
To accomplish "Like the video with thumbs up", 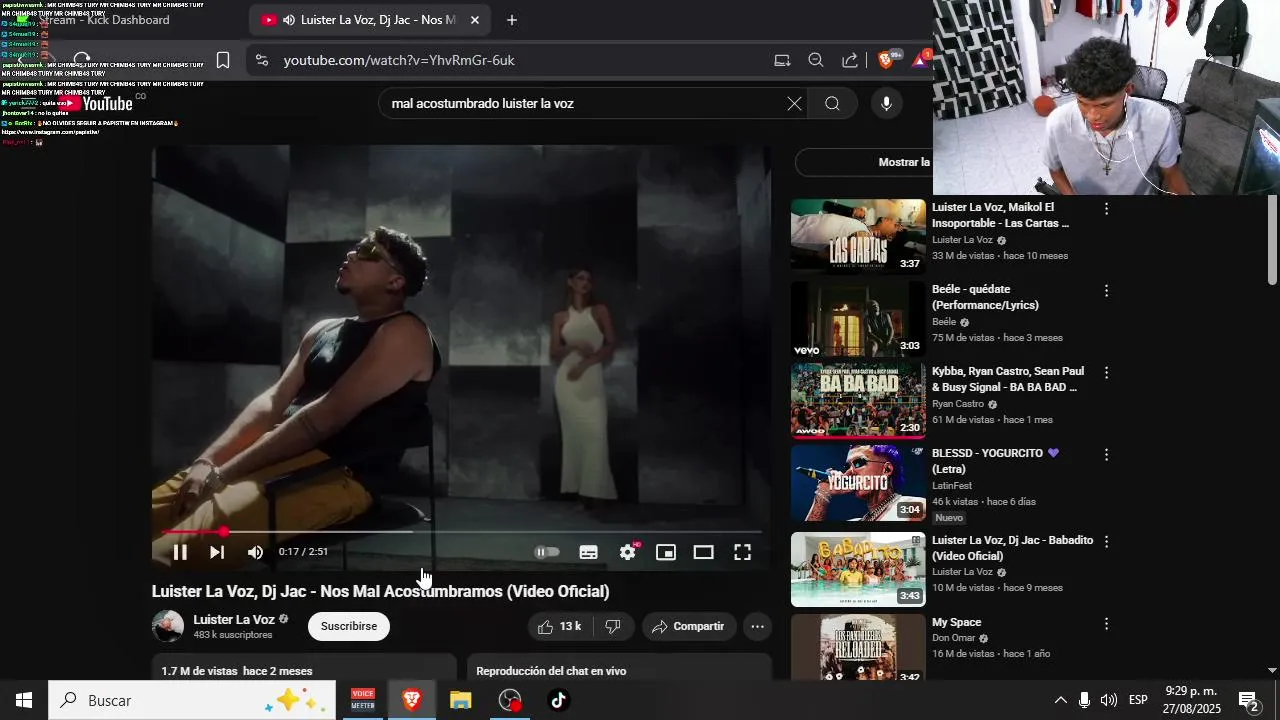I will 559,627.
